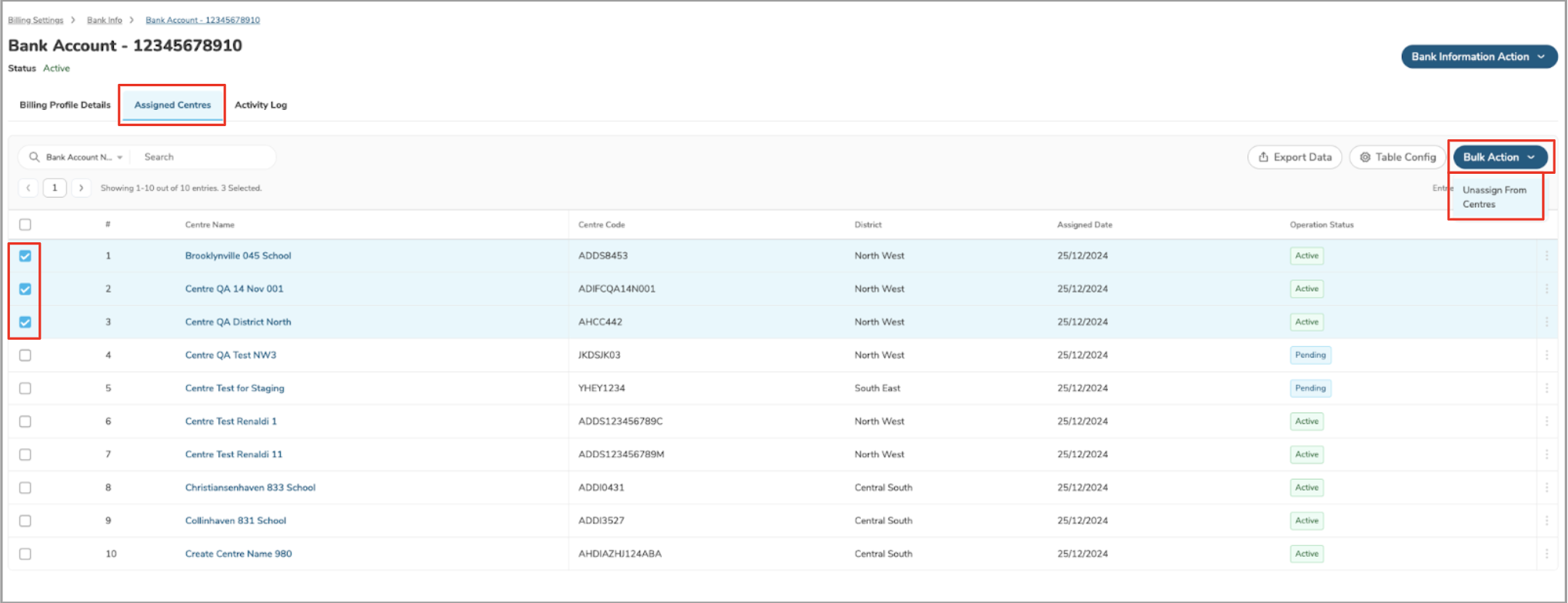Image resolution: width=1568 pixels, height=603 pixels.
Task: Open the Centre QA 14 Nov 001 link
Action: pyautogui.click(x=234, y=289)
